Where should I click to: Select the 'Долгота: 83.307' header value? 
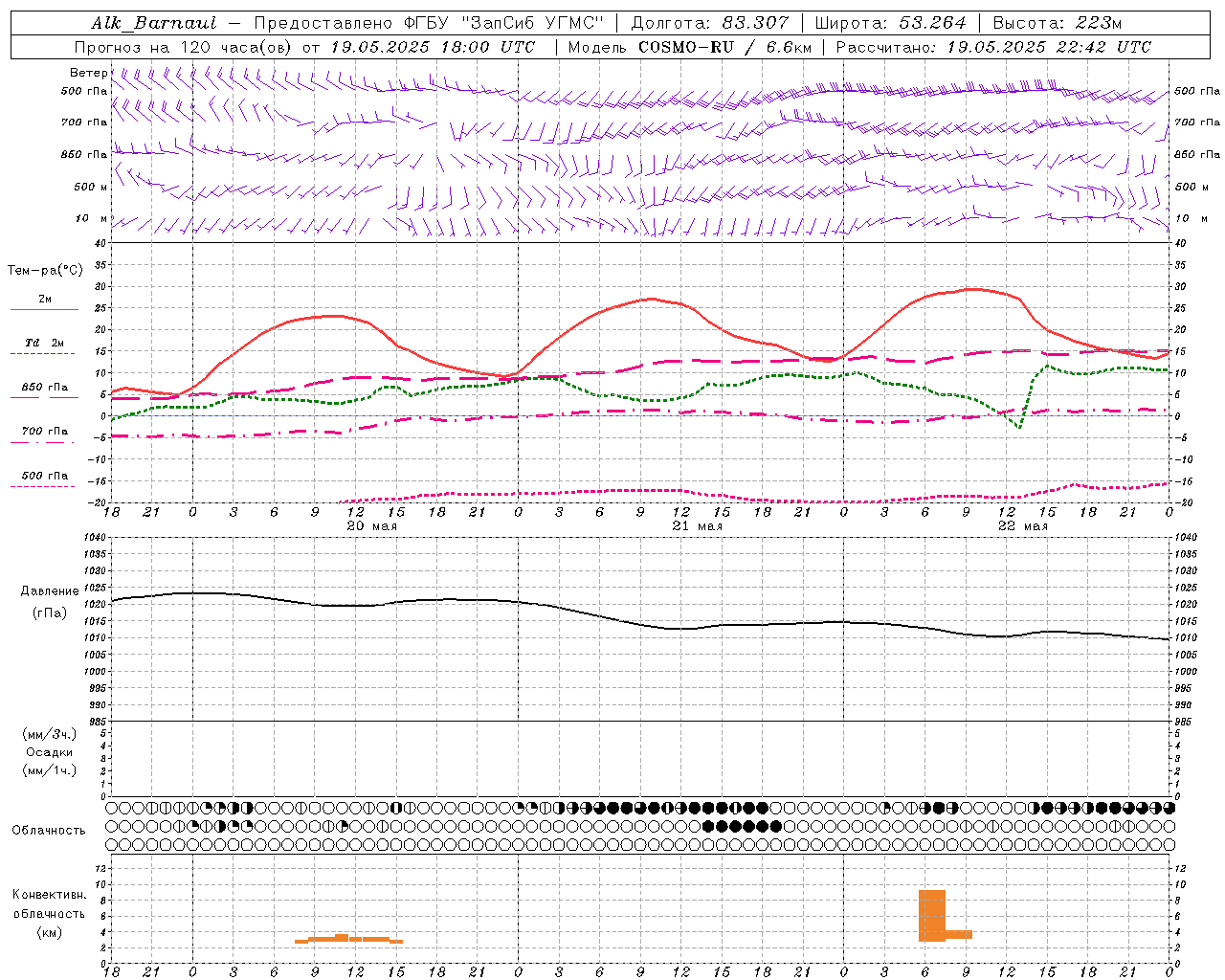pyautogui.click(x=710, y=23)
